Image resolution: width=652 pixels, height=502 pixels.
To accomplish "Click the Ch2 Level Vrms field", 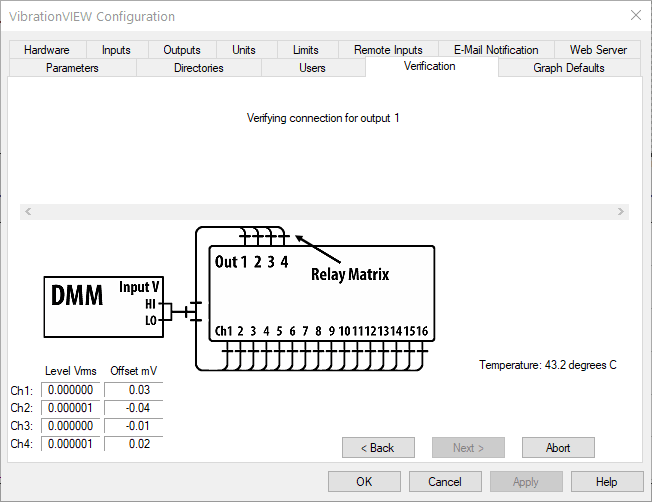I will [x=71, y=408].
